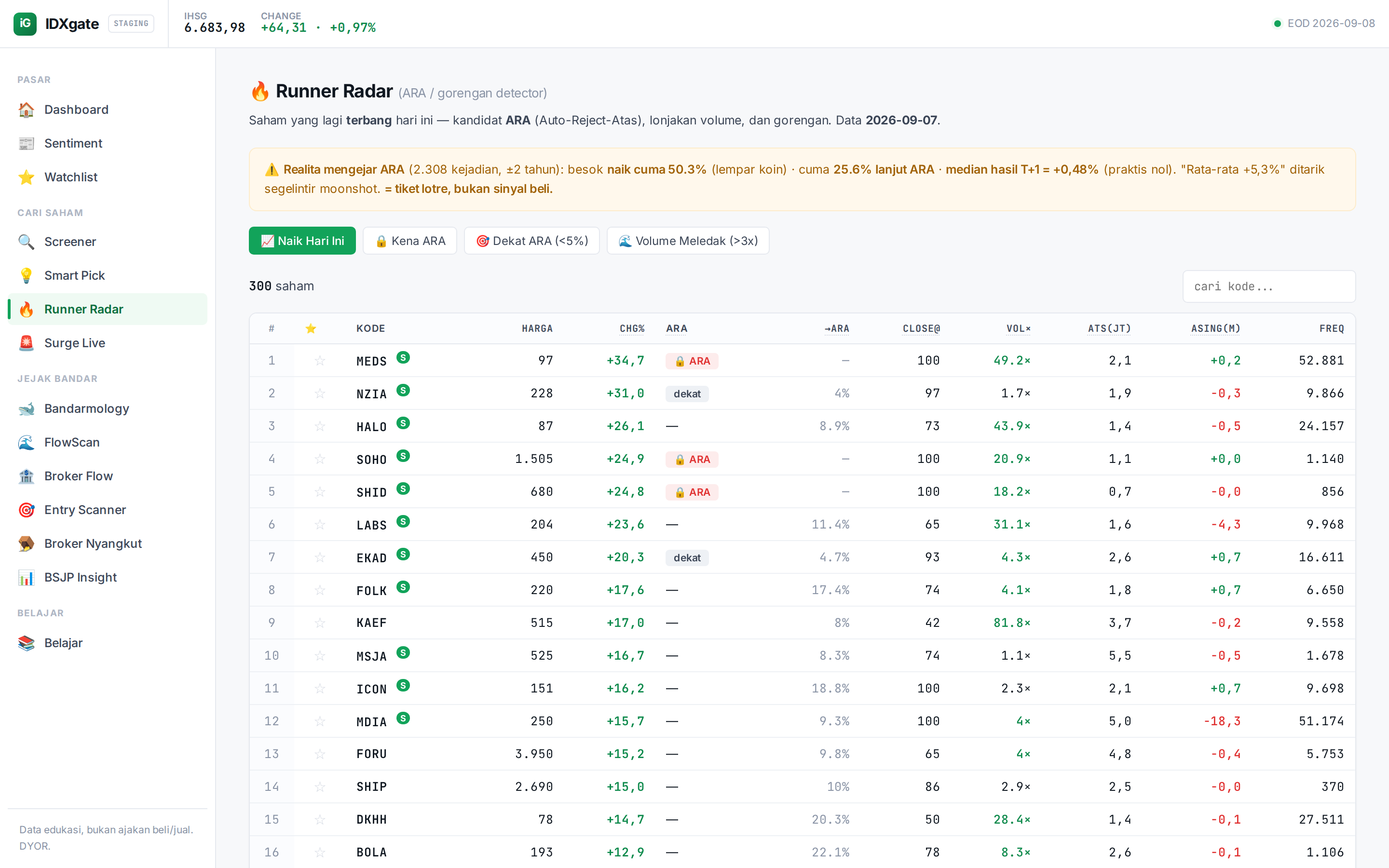Click the STAGING badge in header
The image size is (1389, 868).
point(131,24)
